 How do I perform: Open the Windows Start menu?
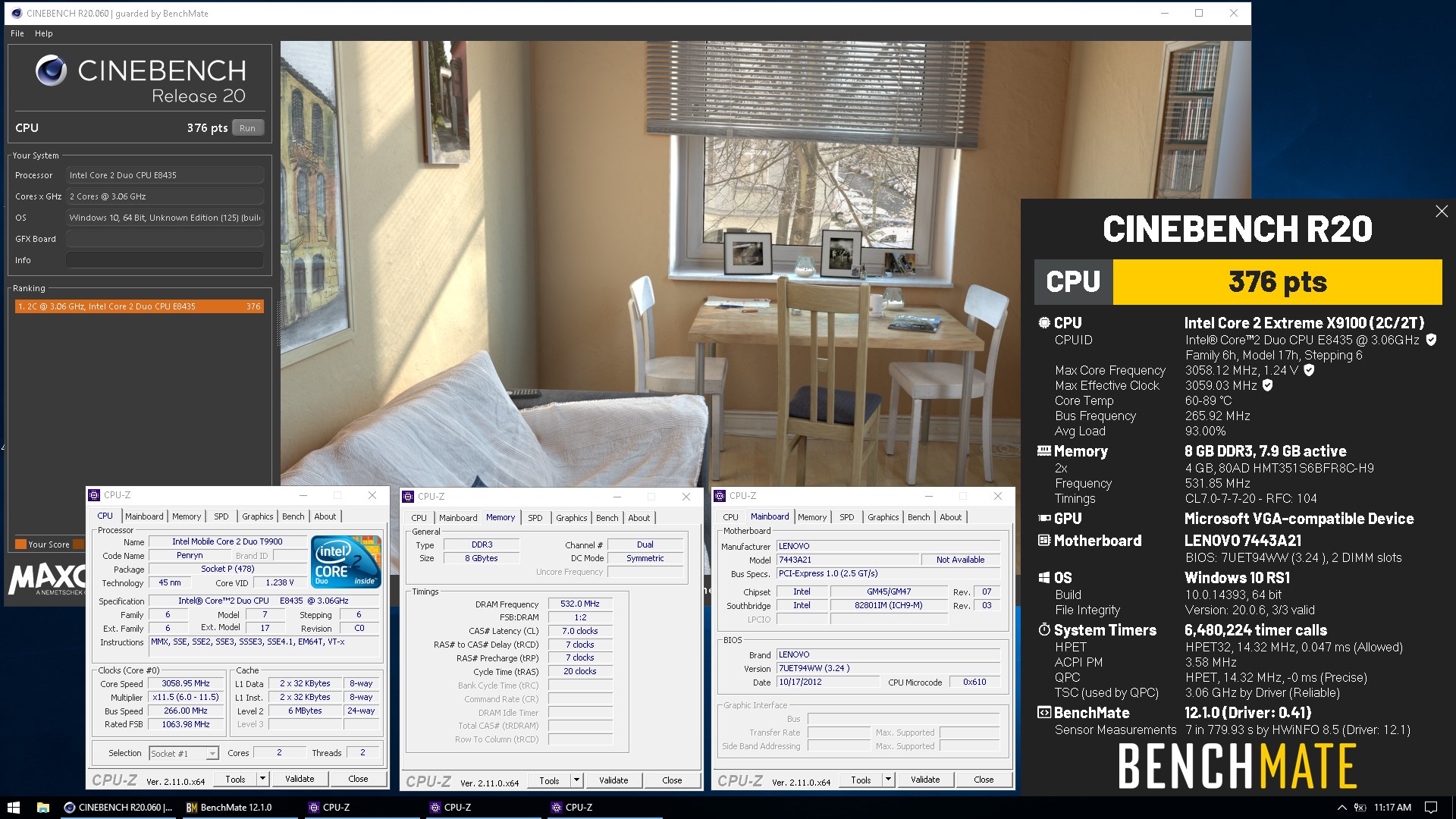click(x=13, y=807)
